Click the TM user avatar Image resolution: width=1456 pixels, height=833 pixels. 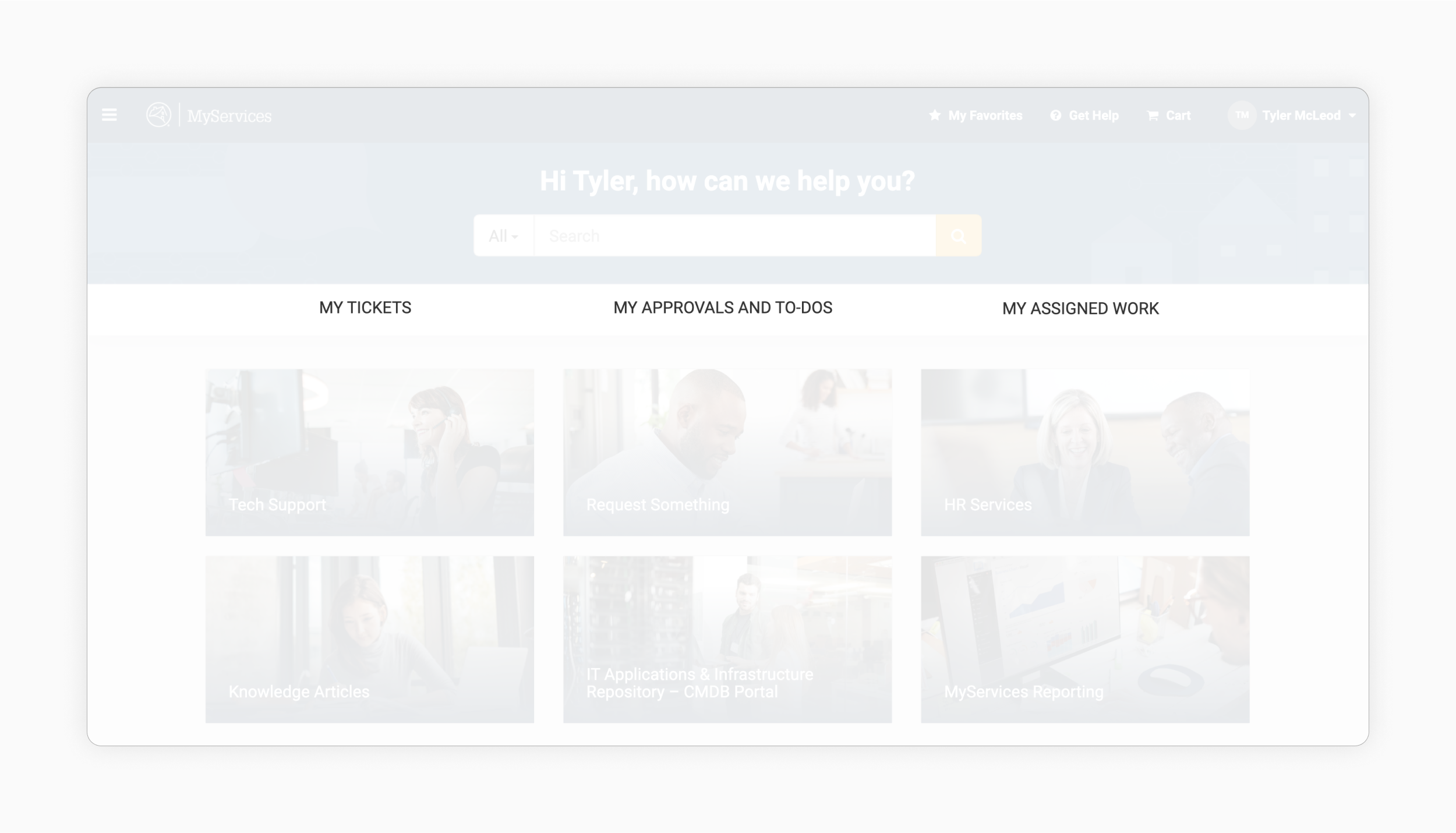pos(1242,115)
